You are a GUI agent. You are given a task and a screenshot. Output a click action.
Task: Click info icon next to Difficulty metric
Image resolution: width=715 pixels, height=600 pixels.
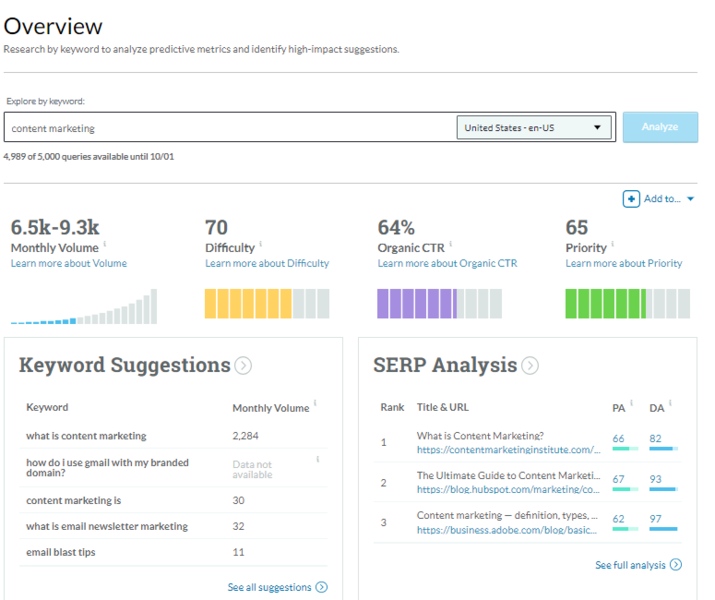[261, 243]
